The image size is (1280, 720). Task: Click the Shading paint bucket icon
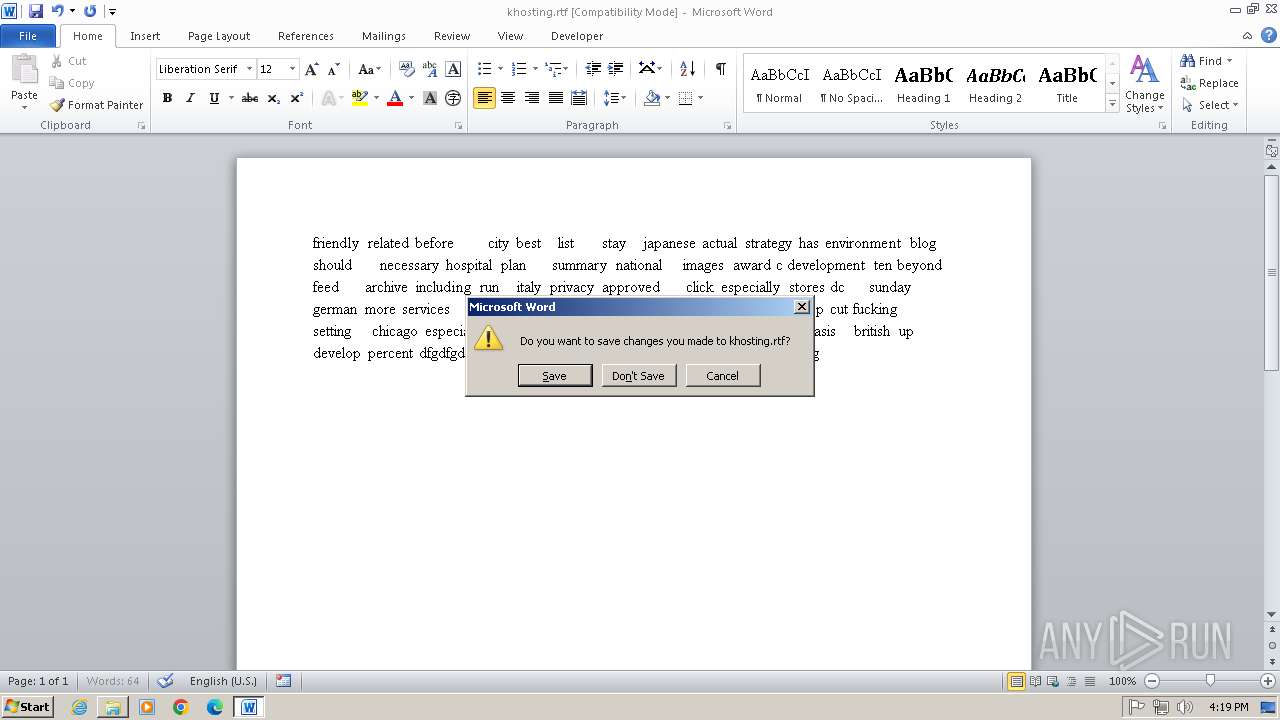(652, 98)
